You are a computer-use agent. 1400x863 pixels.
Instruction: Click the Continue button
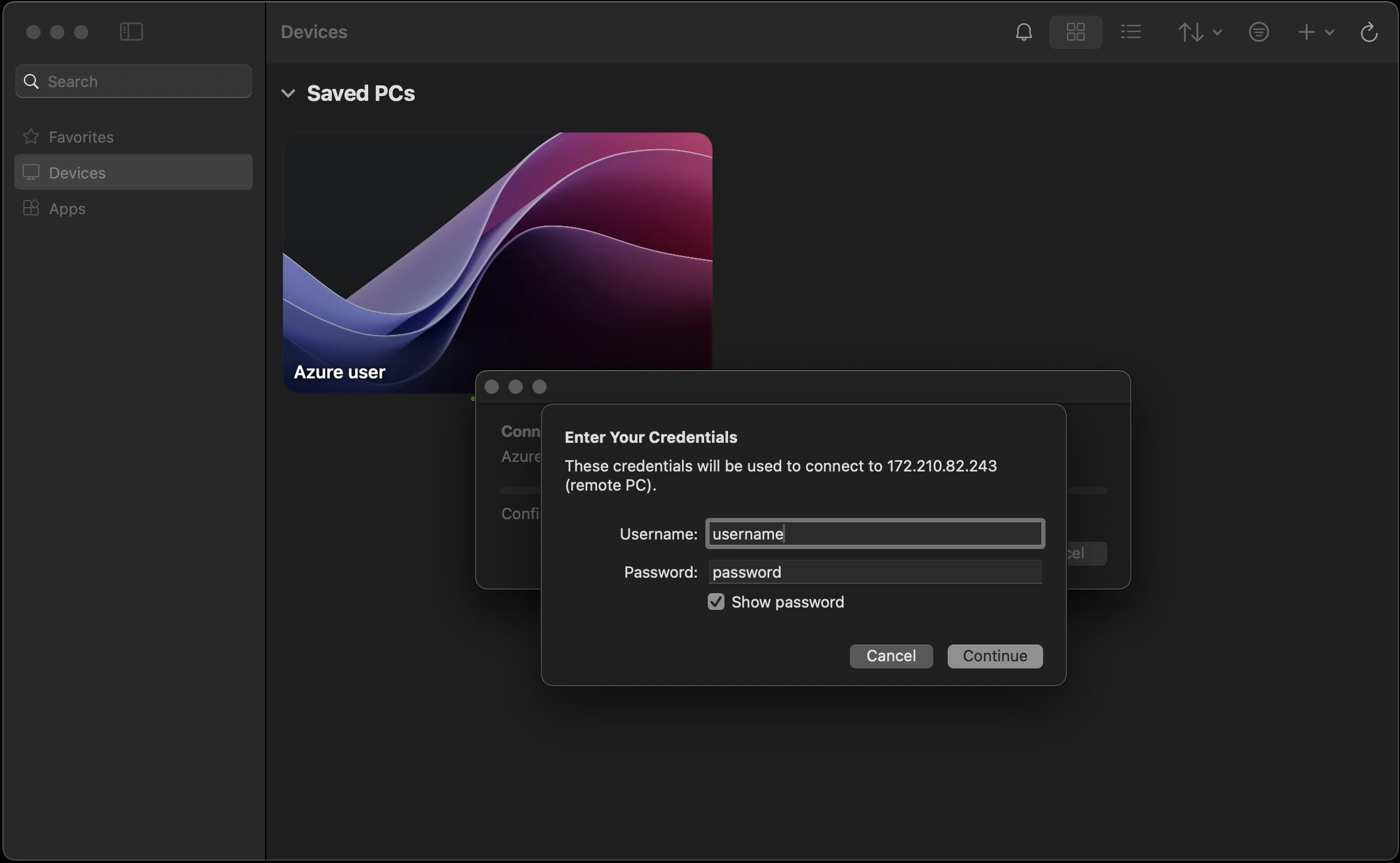tap(995, 656)
